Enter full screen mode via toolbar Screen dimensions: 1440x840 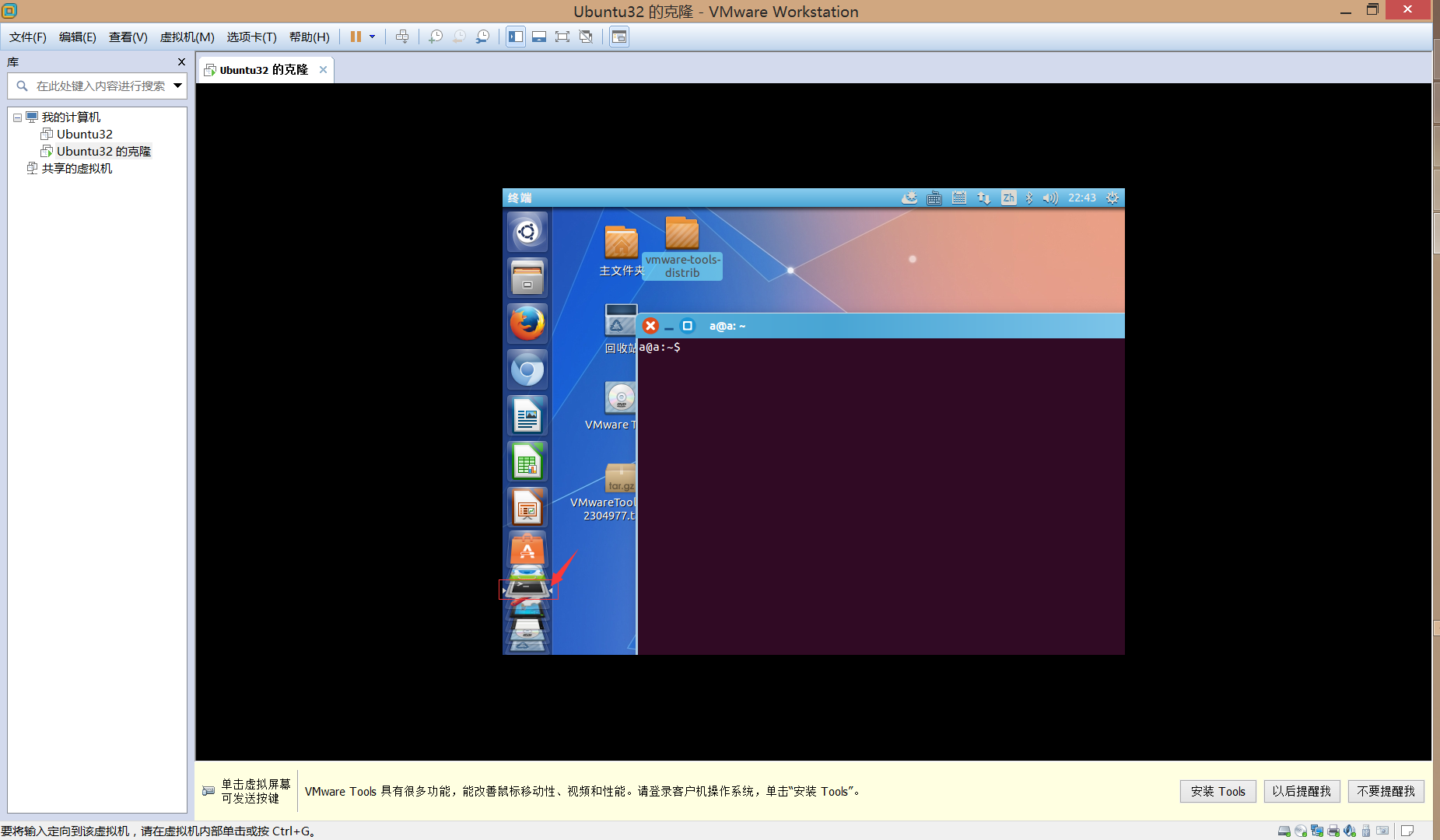562,37
